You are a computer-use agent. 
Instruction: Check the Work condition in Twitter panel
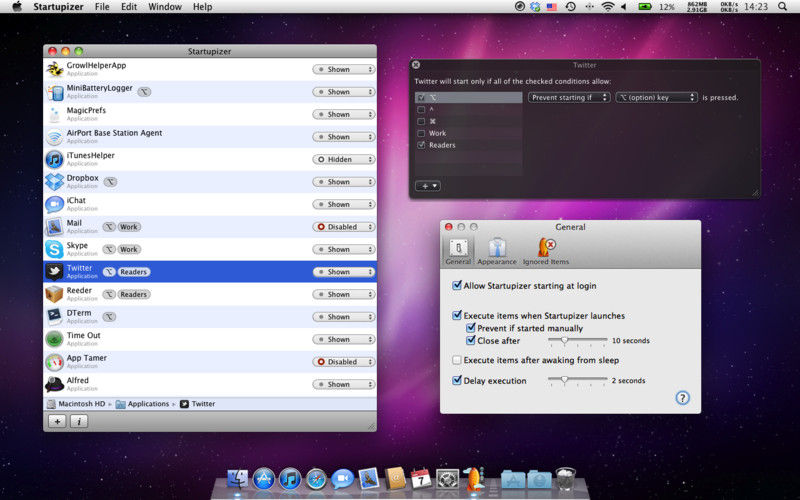click(421, 133)
